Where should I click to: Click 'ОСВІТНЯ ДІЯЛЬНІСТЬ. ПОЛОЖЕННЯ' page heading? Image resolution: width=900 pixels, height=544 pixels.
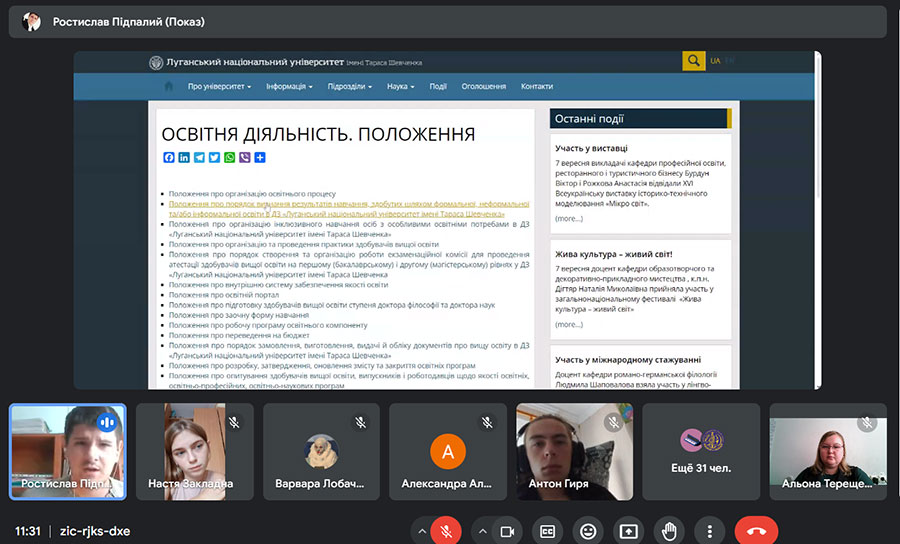pos(318,134)
